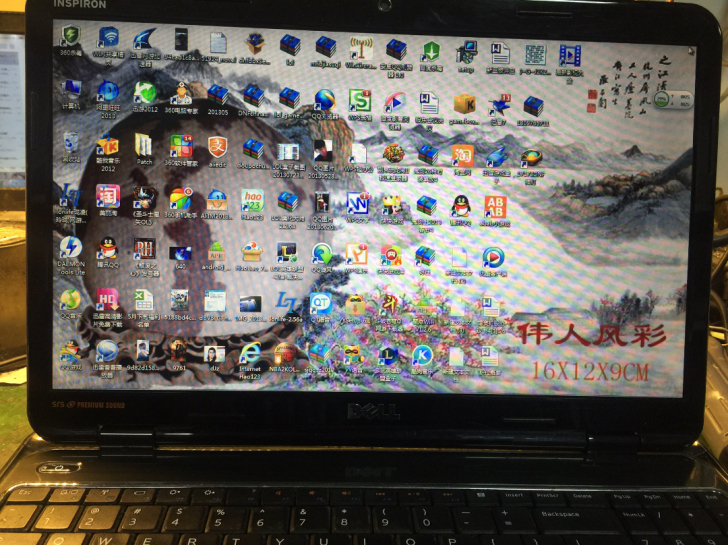Open the film-strip video player icon

tap(570, 56)
